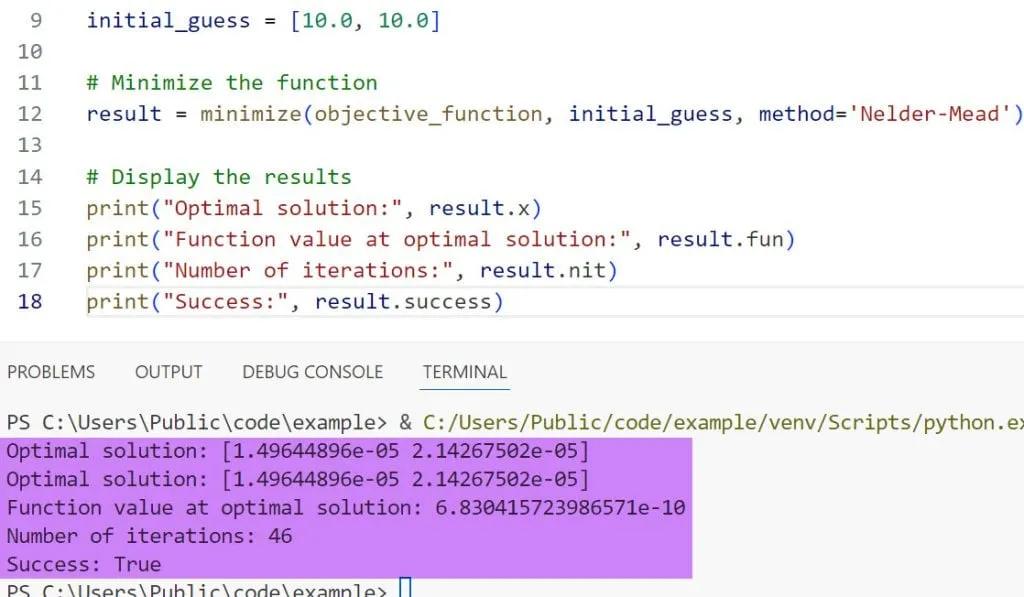Click the "# Minimize the function" comment
Viewport: 1024px width, 597px height.
click(x=232, y=83)
